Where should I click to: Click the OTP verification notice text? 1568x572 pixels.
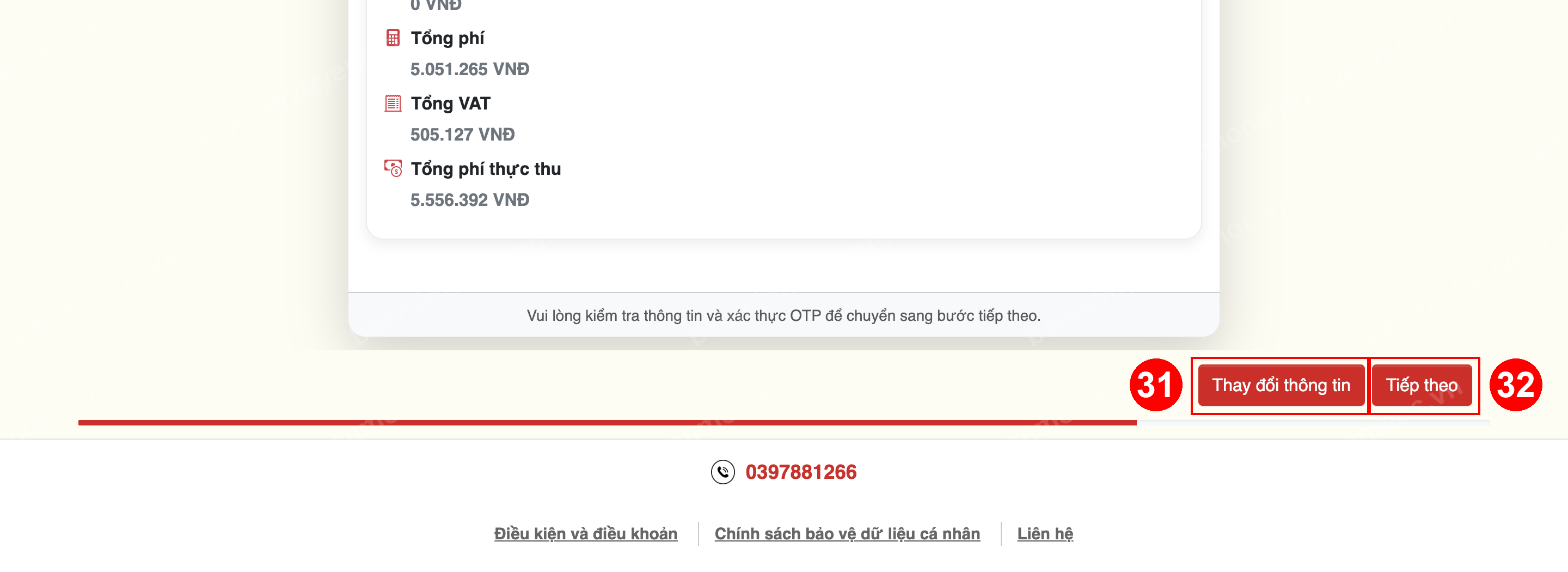(x=783, y=315)
